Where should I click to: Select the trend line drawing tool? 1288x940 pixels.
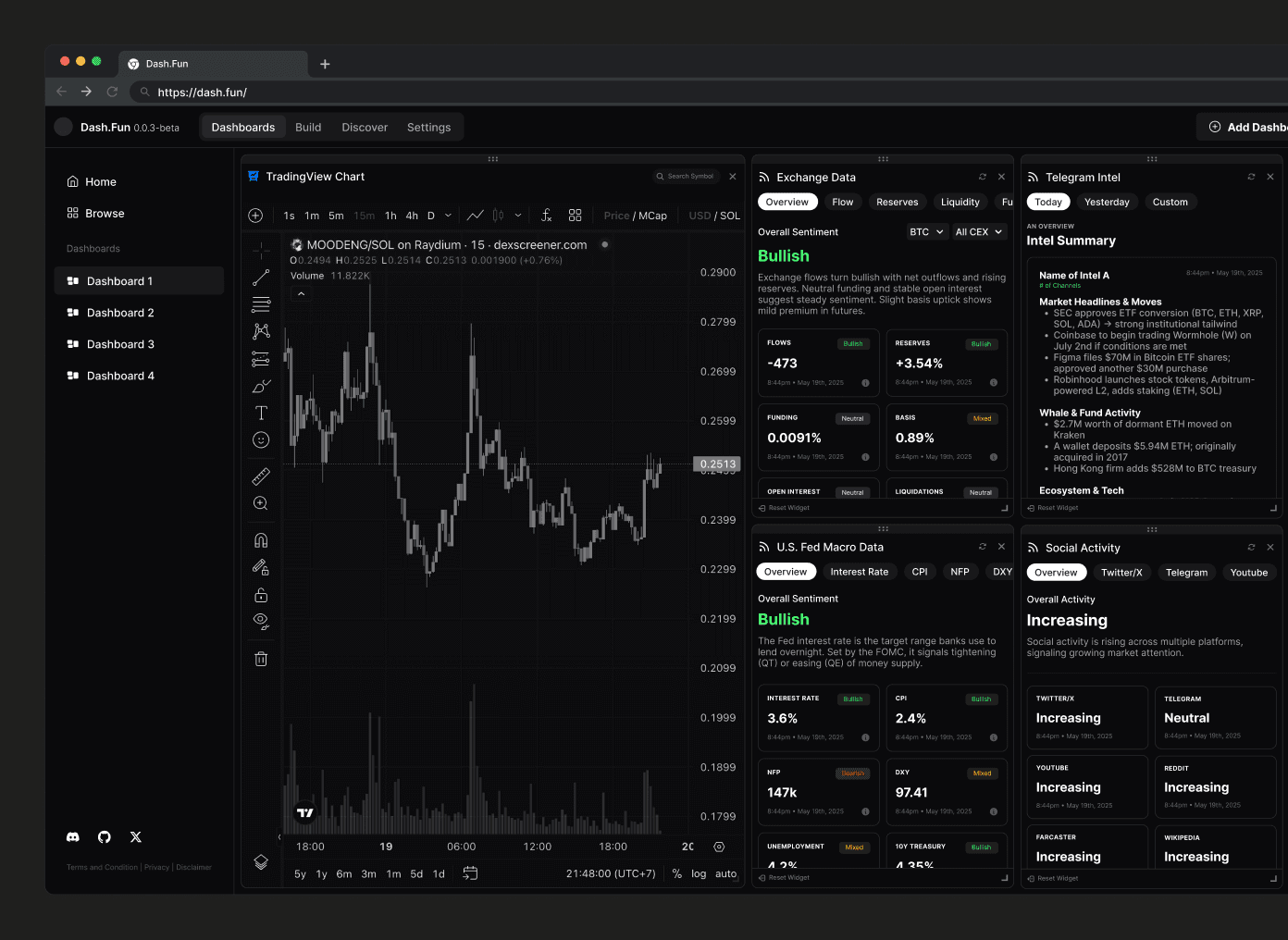[261, 278]
